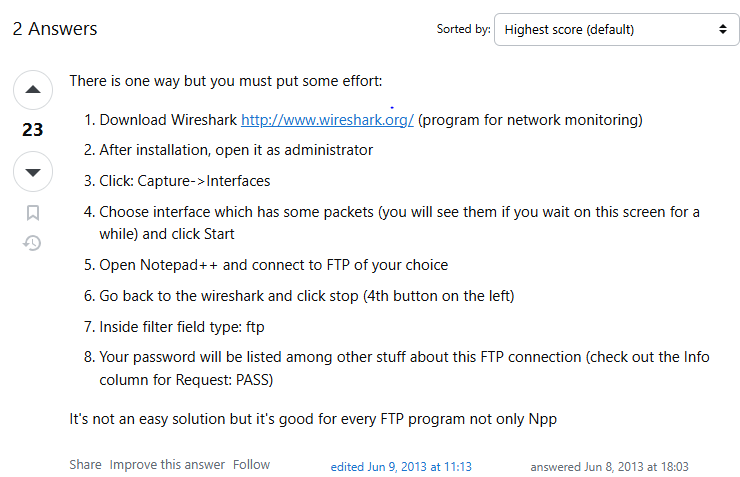Click 'There is one way' intro sentence

[226, 81]
